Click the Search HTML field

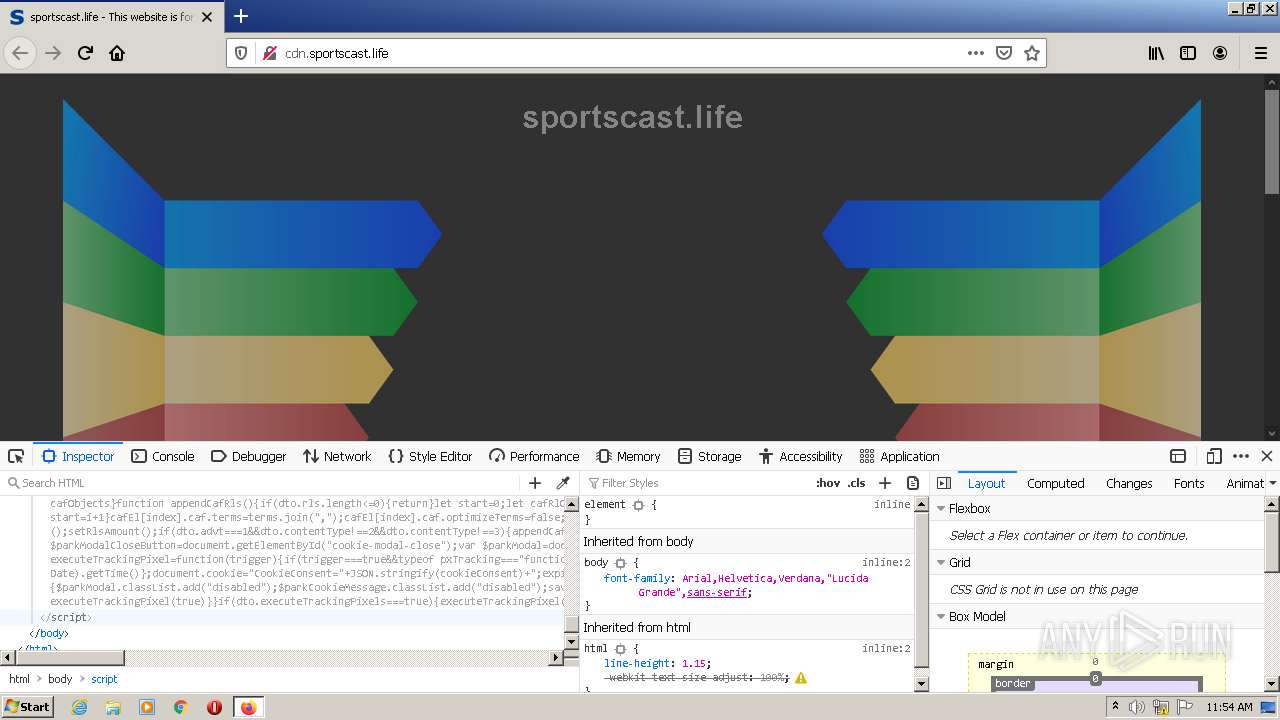(262, 483)
